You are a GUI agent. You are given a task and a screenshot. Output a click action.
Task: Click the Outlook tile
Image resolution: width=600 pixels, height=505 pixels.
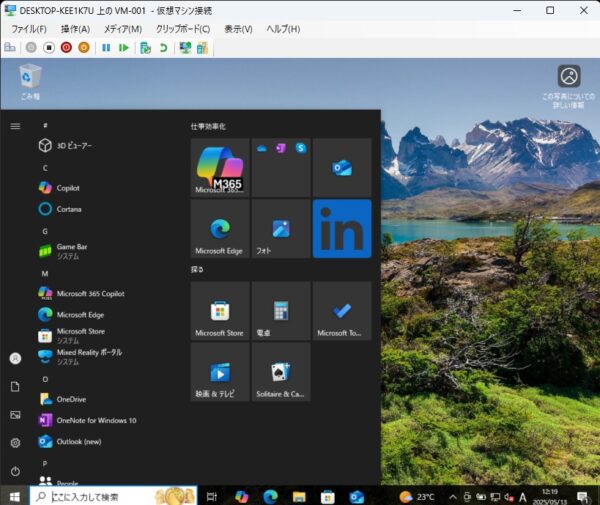point(342,168)
